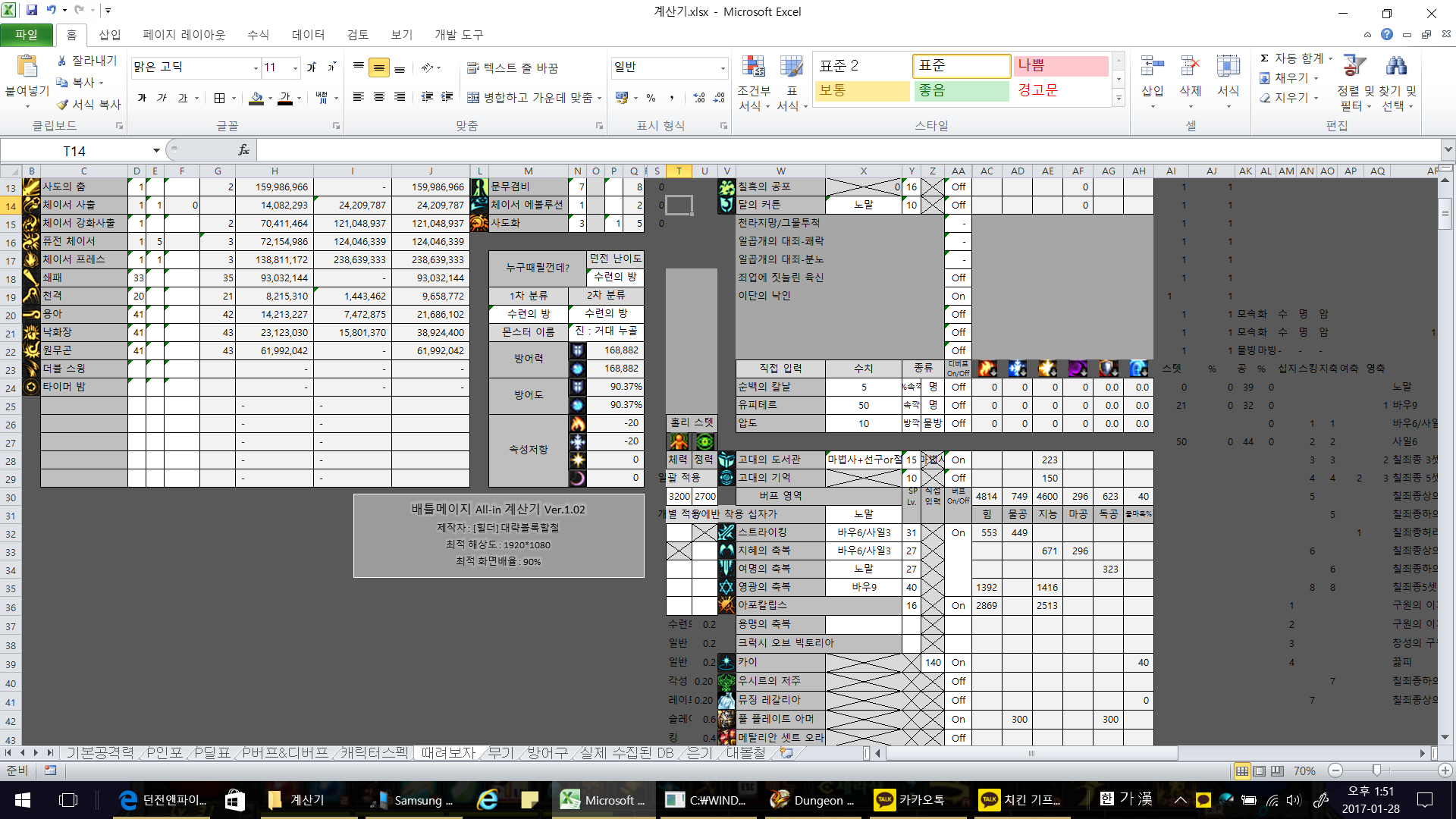
Task: Click the insert function fx icon
Action: [x=243, y=150]
